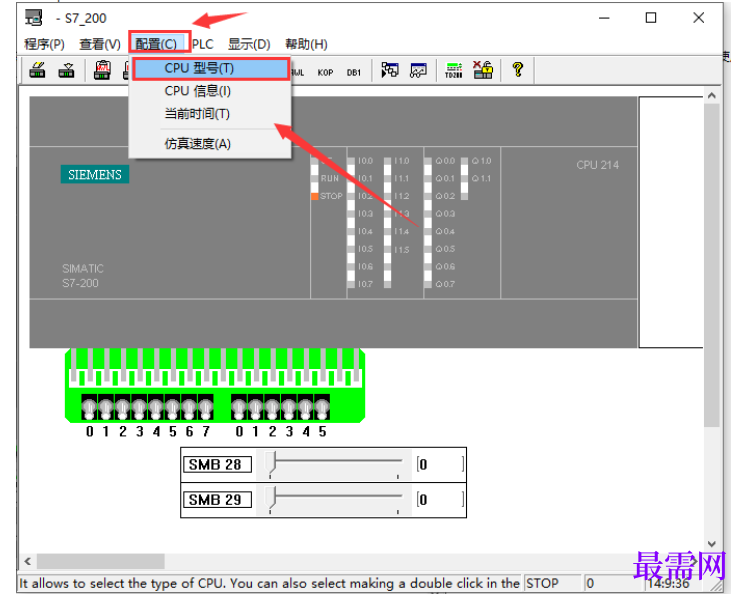Click the program state monitor icon
The width and height of the screenshot is (745, 597).
(390, 70)
